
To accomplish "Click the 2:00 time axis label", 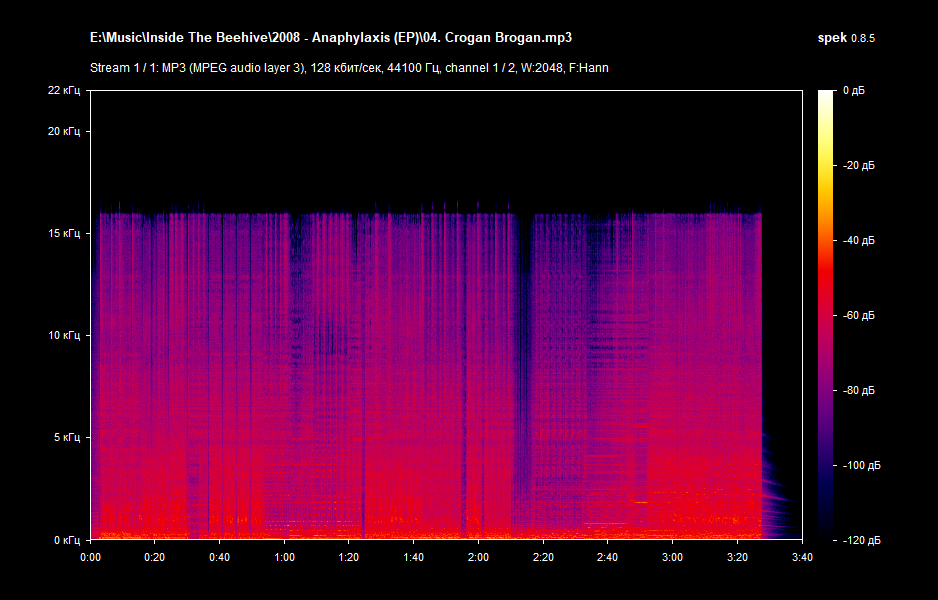I will pyautogui.click(x=478, y=556).
